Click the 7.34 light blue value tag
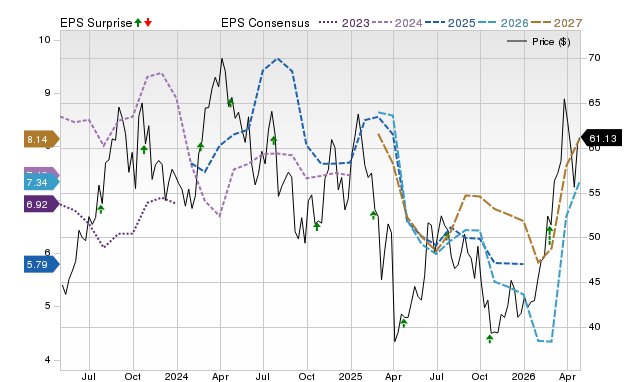The image size is (640, 382). pyautogui.click(x=42, y=182)
